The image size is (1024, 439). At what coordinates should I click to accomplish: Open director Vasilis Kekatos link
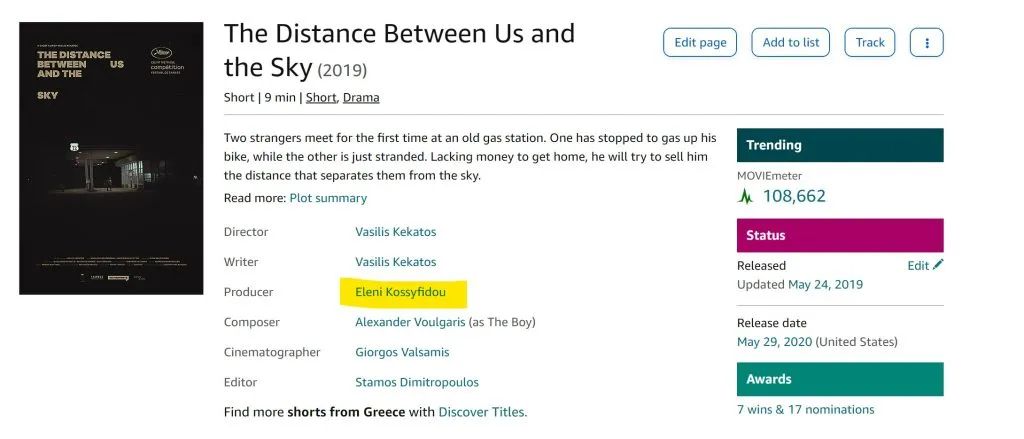(x=396, y=232)
